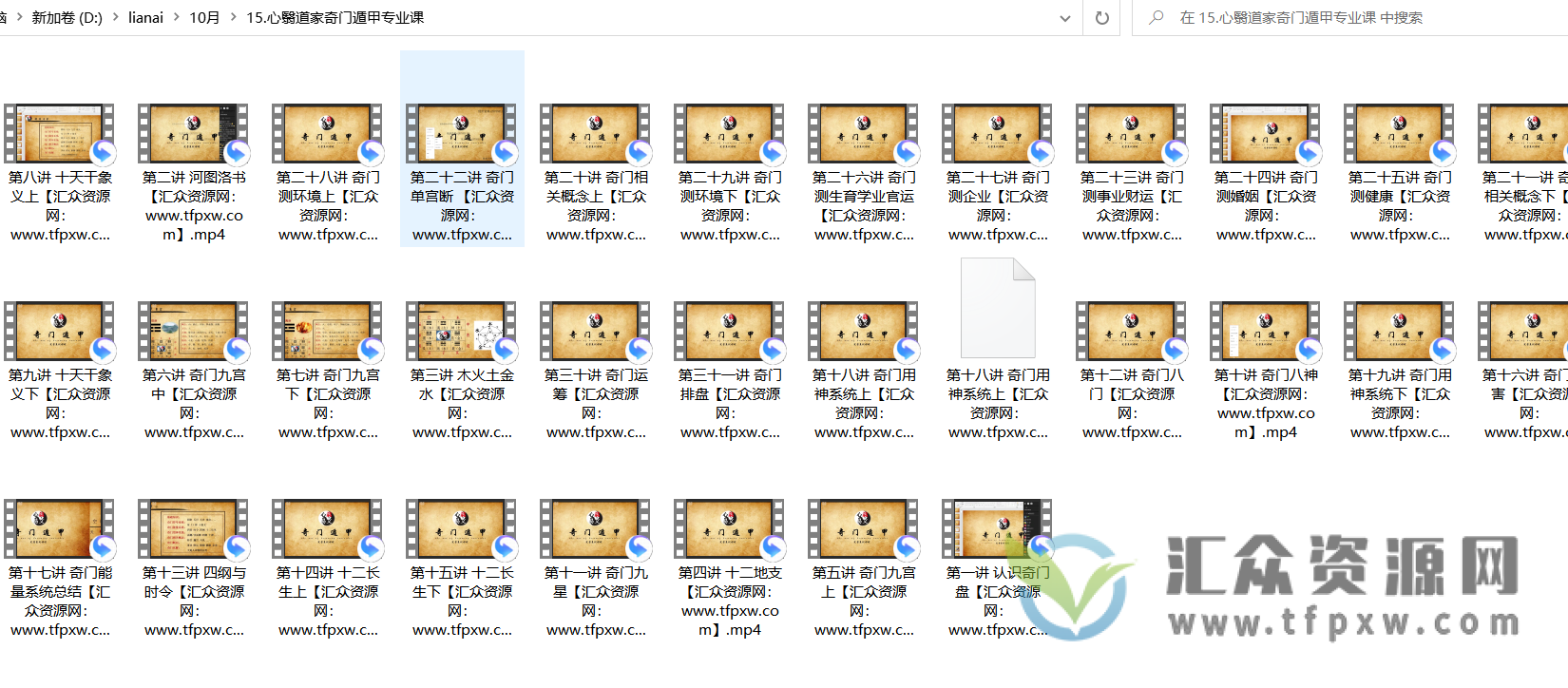Go to lianai folder in breadcrumb
Viewport: 1568px width, 688px height.
pos(145,18)
